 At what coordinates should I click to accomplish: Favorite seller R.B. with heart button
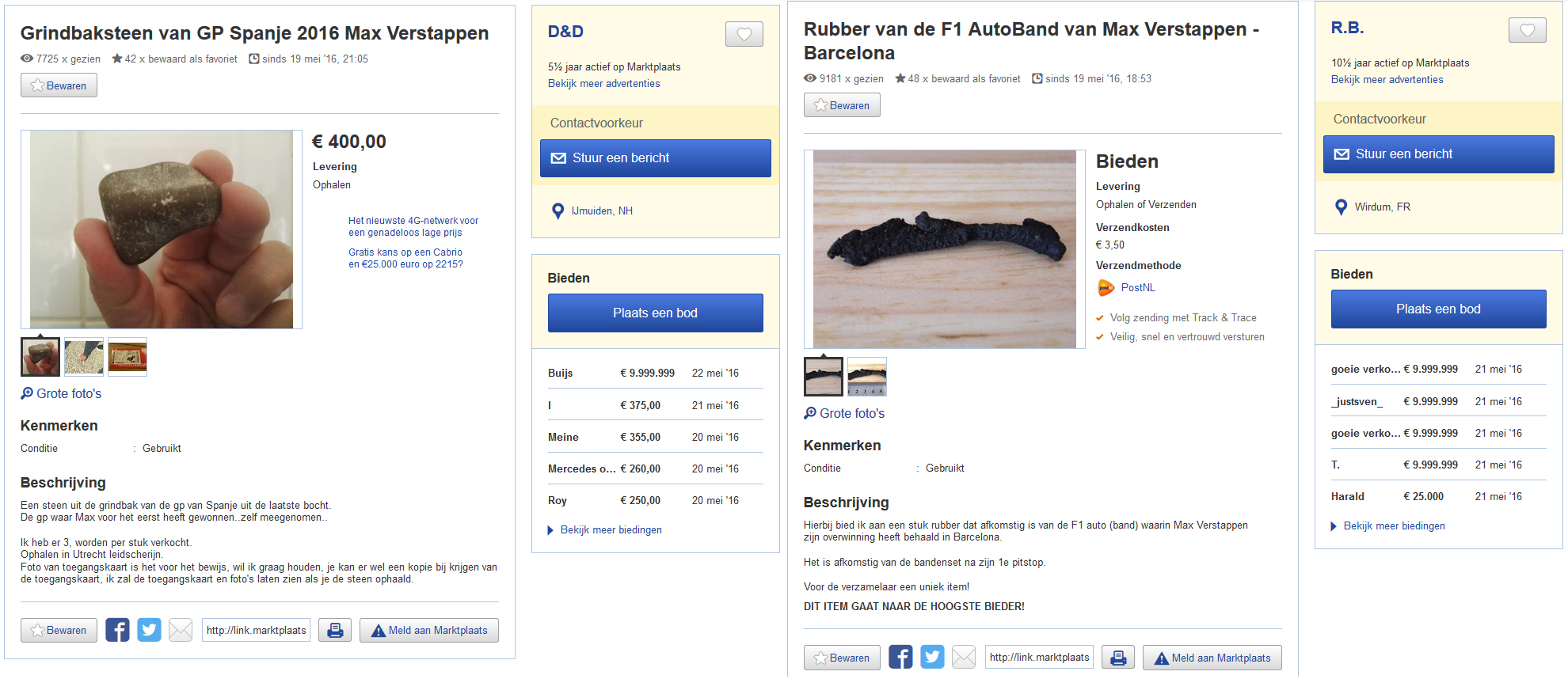[1527, 30]
